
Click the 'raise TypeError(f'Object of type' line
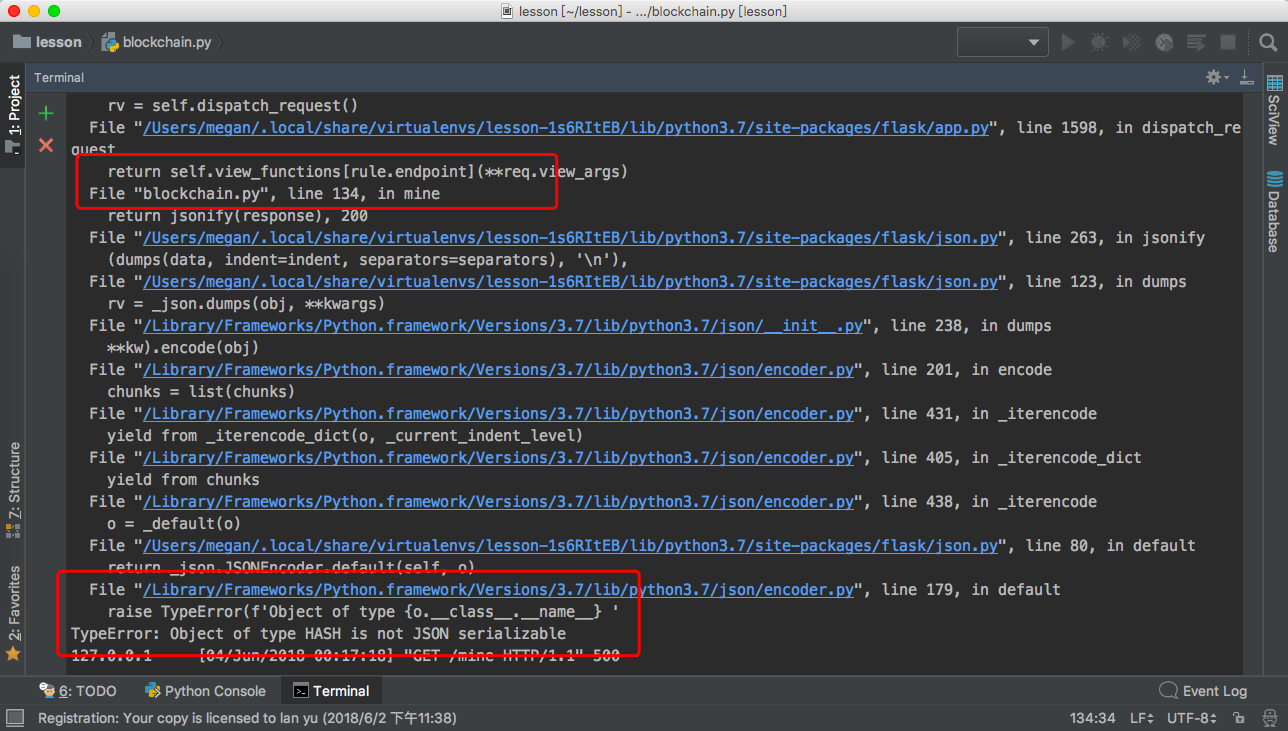coord(363,611)
